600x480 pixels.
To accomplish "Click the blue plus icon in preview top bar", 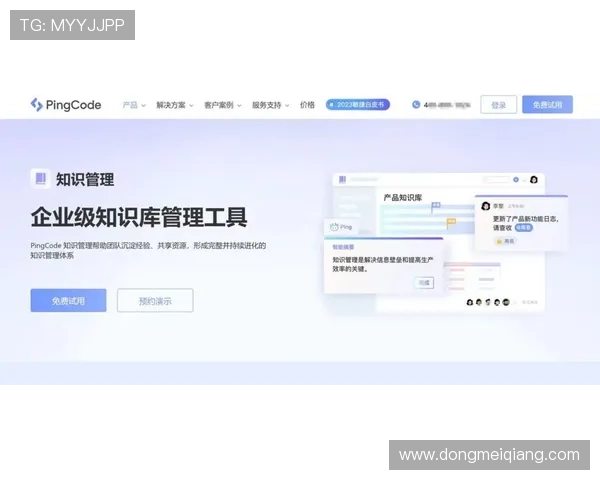I will pyautogui.click(x=516, y=180).
